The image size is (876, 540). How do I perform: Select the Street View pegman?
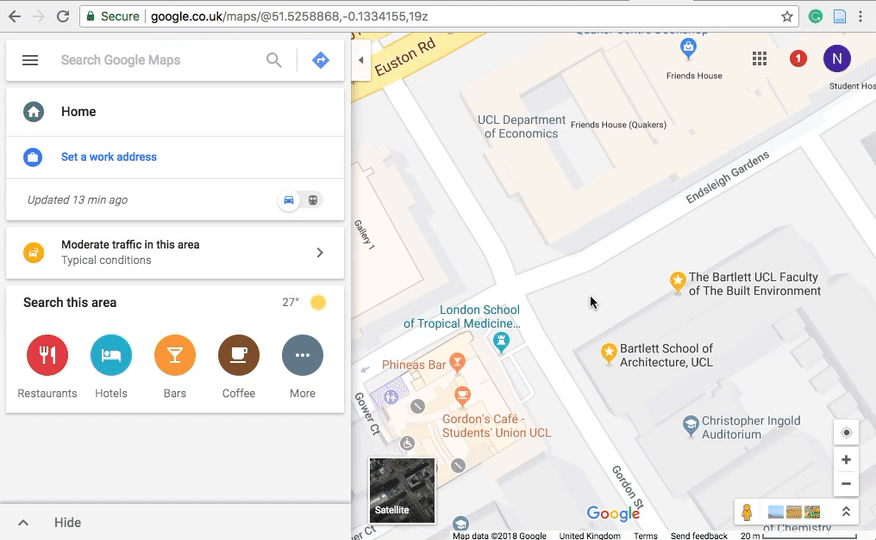tap(746, 512)
